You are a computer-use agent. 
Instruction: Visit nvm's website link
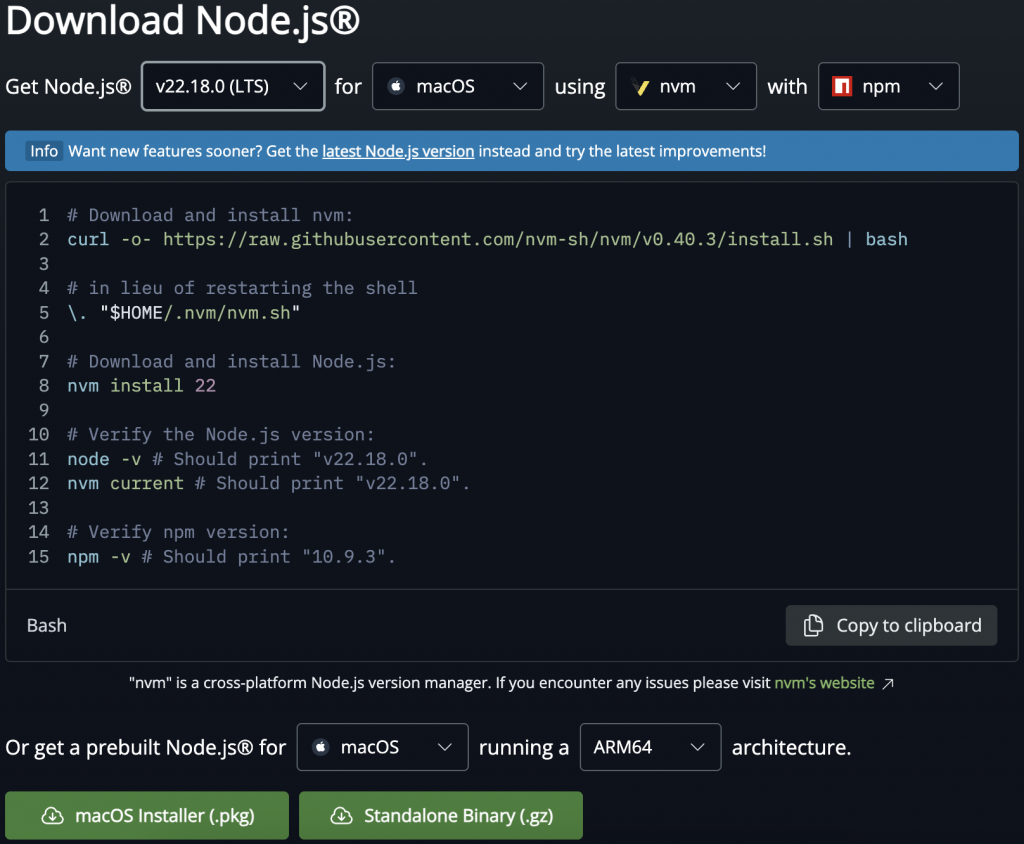pyautogui.click(x=824, y=683)
